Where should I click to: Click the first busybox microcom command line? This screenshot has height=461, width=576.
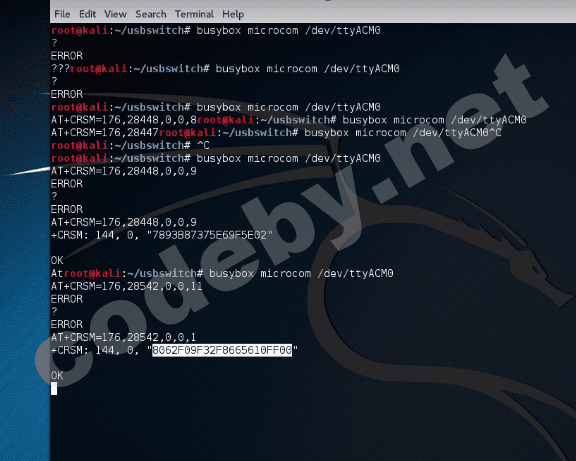[216, 30]
